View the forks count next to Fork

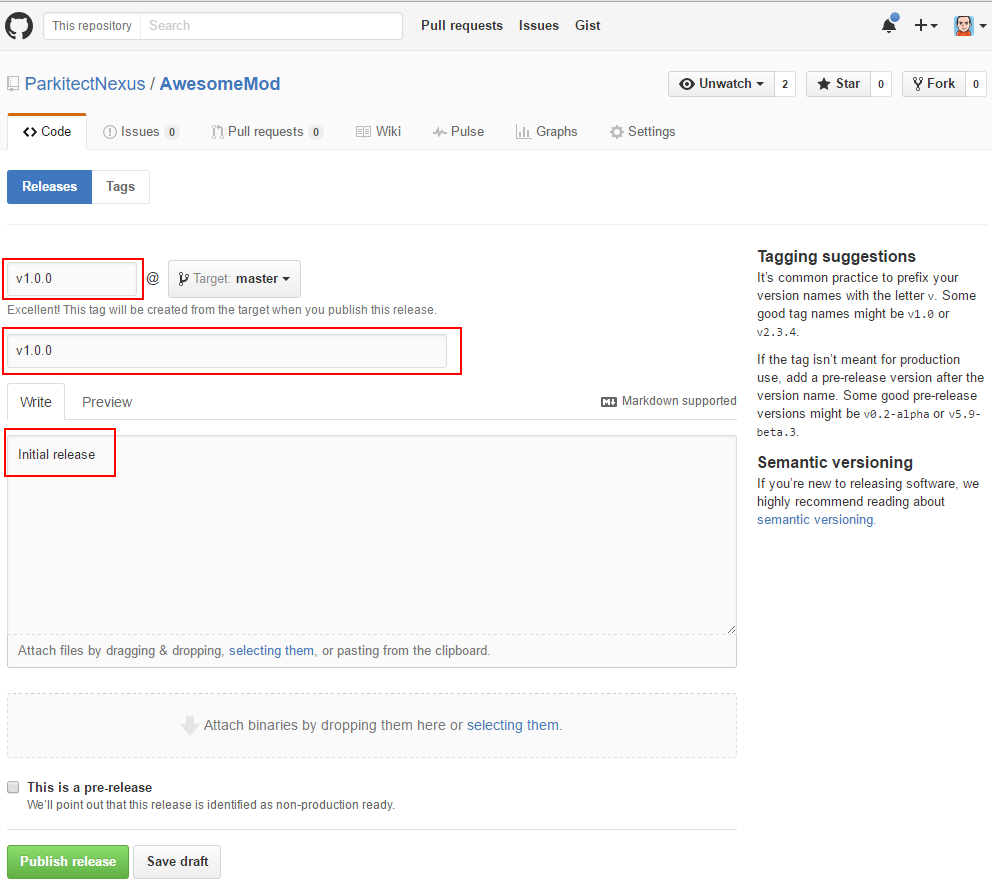[976, 84]
